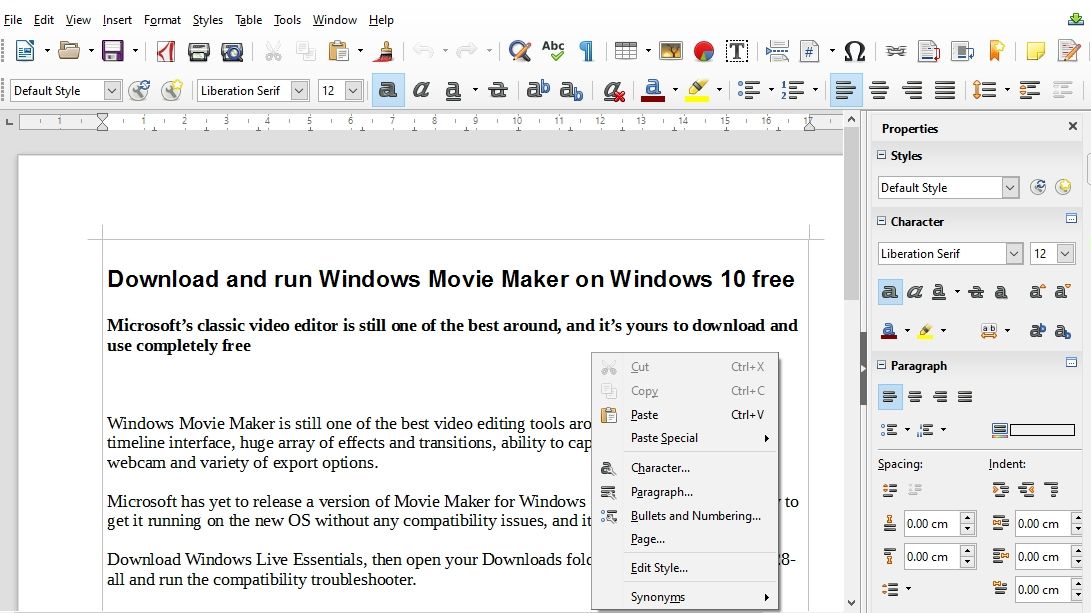The height and width of the screenshot is (613, 1091).
Task: Insert a chart into the document
Action: [x=701, y=49]
